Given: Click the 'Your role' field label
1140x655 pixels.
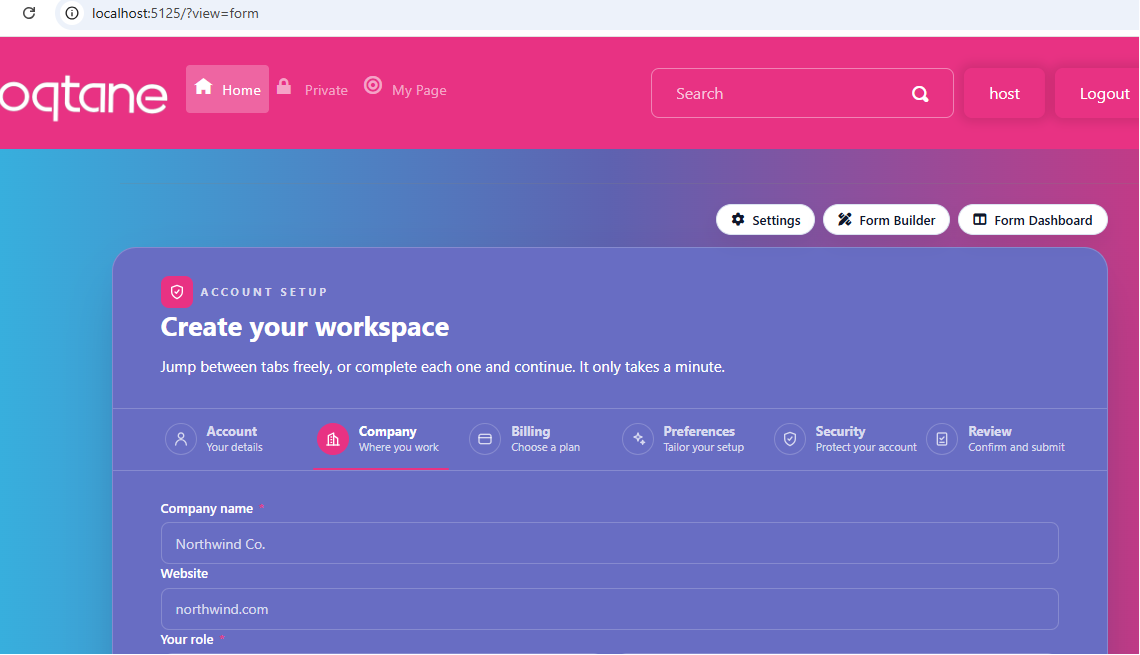Looking at the screenshot, I should (x=187, y=640).
